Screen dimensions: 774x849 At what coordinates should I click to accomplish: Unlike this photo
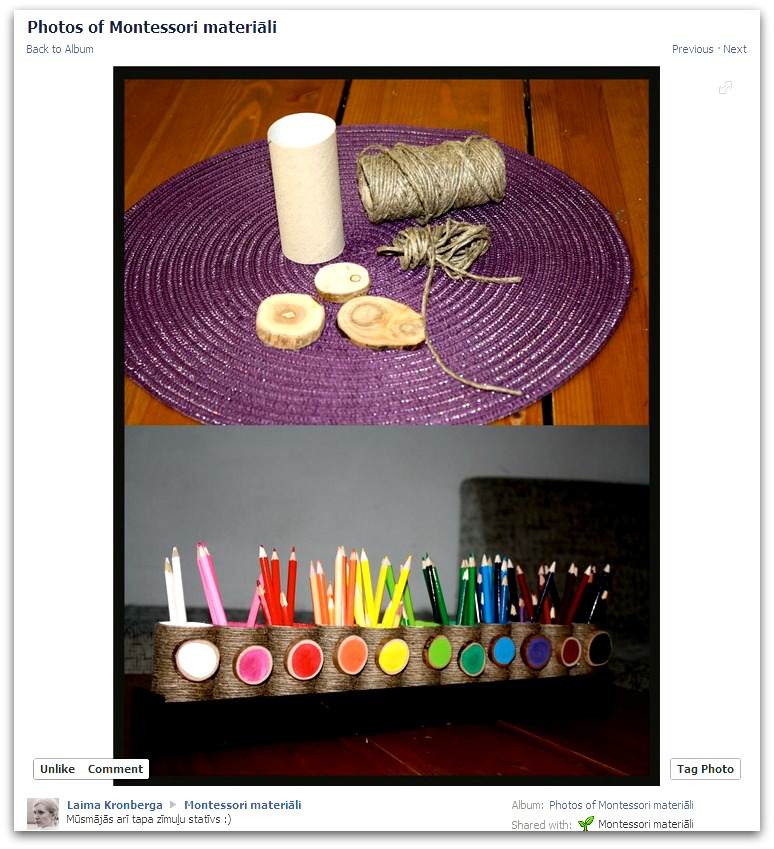(57, 769)
